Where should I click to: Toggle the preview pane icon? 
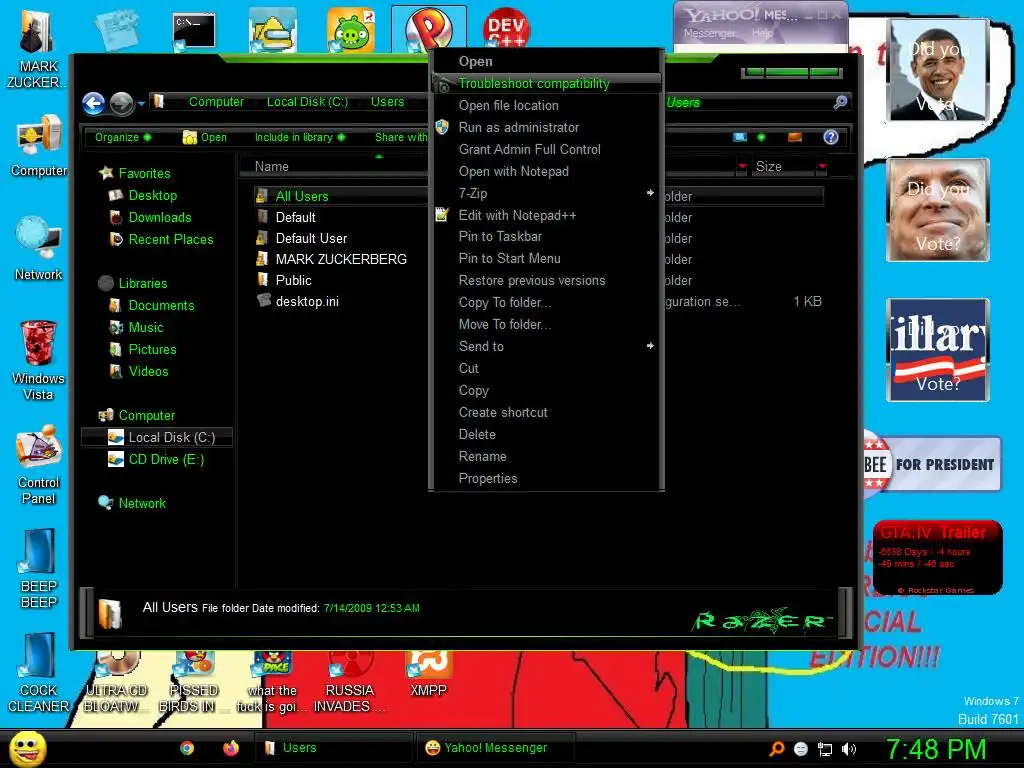click(795, 137)
